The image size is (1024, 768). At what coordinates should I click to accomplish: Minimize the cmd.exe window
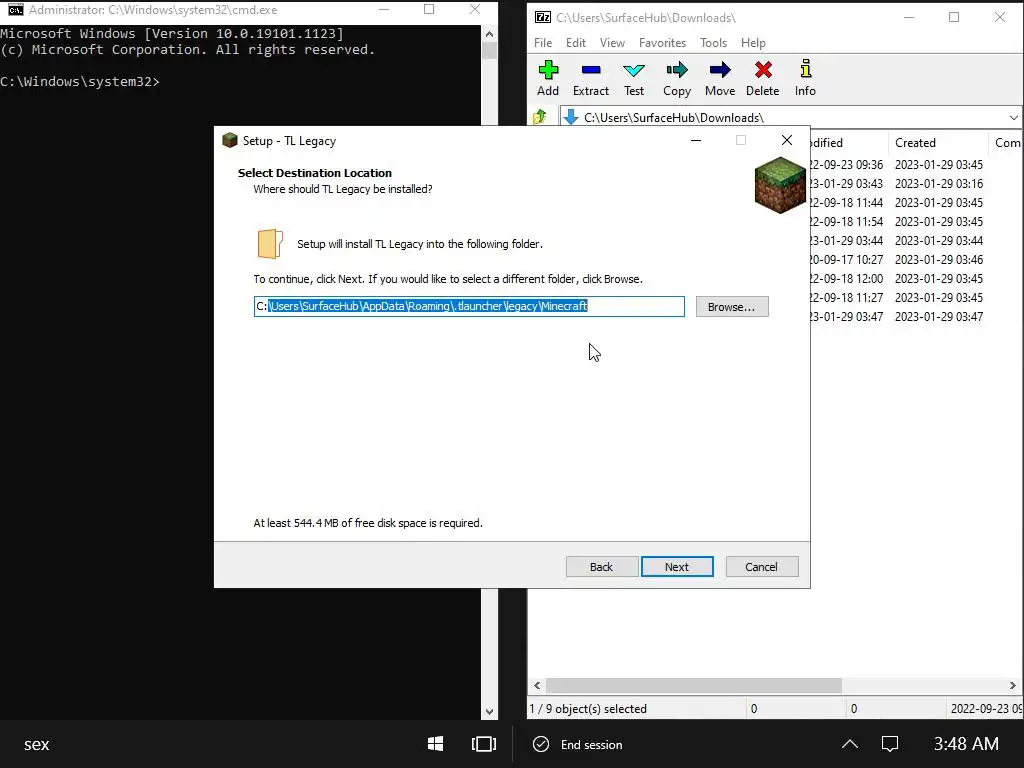point(384,9)
